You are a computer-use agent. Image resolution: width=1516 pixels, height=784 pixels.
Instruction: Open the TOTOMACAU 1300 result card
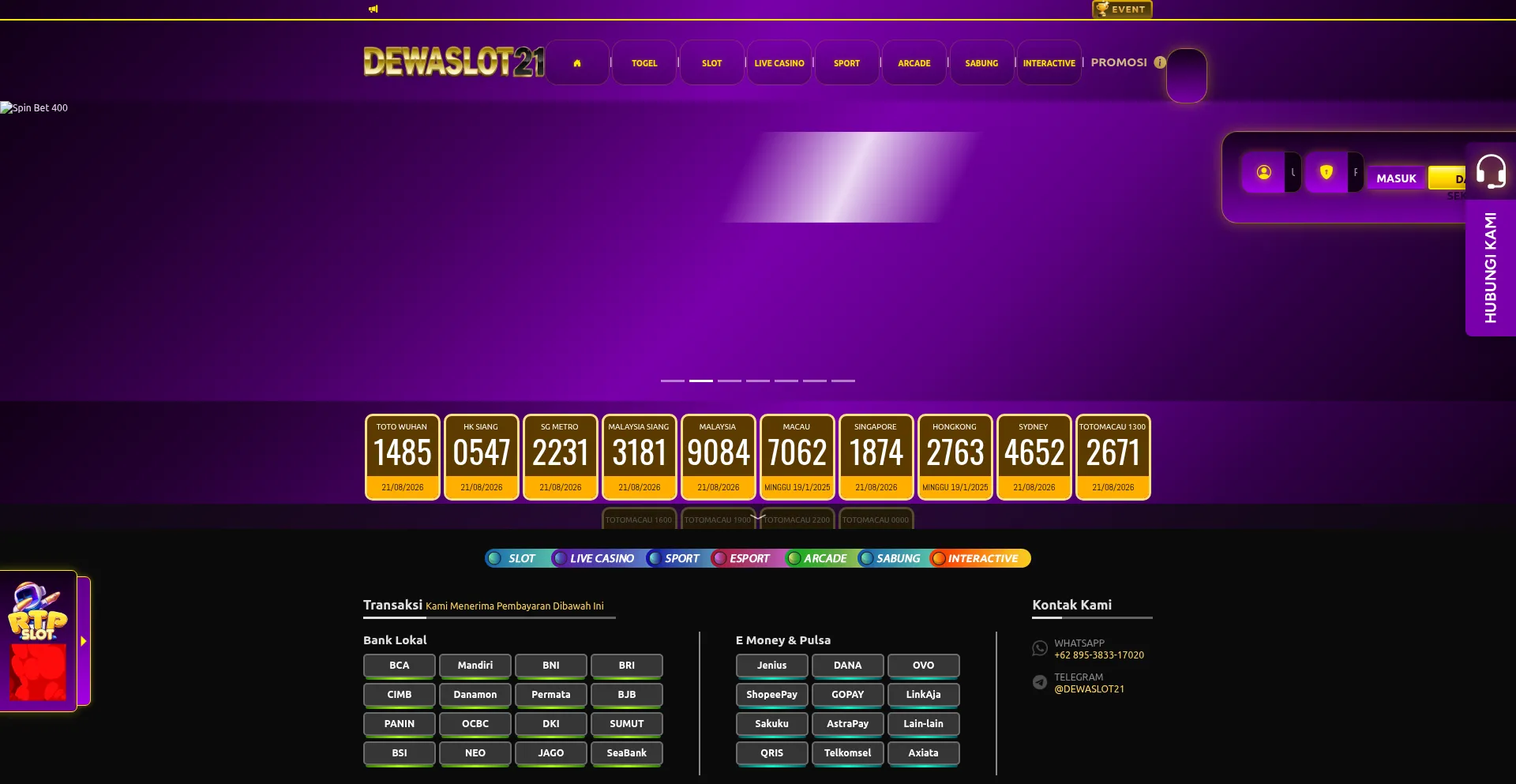(1113, 457)
